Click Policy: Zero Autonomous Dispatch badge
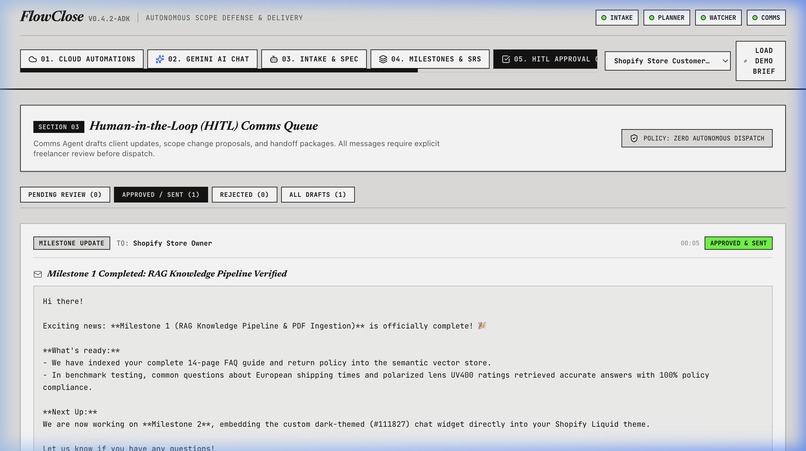This screenshot has width=806, height=451. pyautogui.click(x=697, y=138)
